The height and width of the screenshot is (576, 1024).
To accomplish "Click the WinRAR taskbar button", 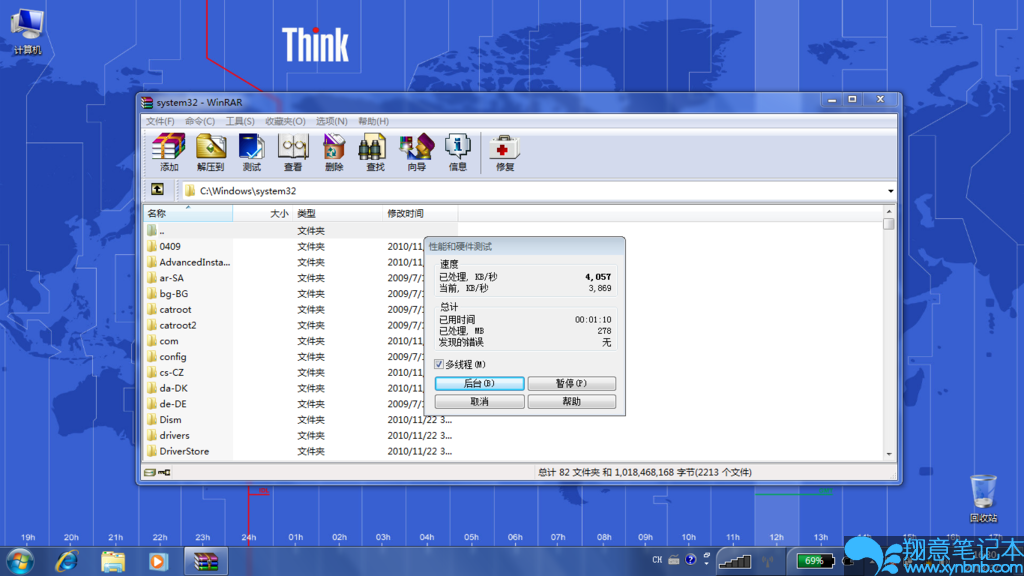I will pyautogui.click(x=206, y=561).
